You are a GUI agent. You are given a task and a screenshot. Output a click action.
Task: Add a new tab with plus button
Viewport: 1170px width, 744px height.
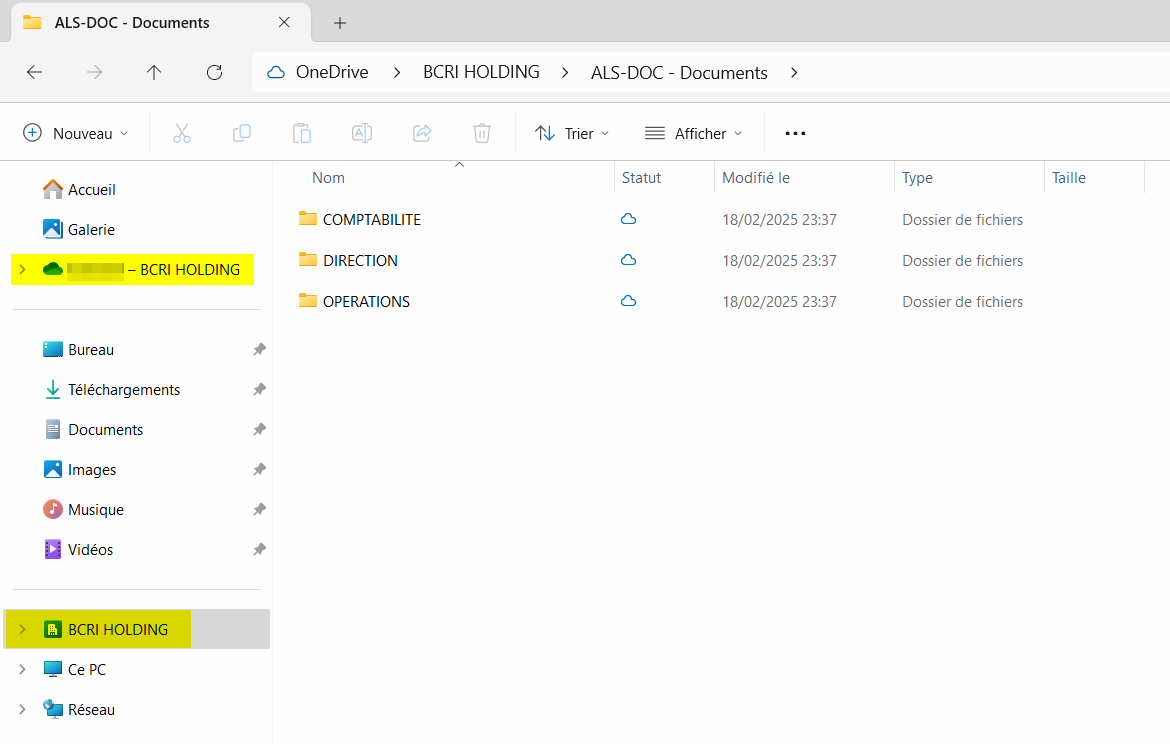click(340, 23)
